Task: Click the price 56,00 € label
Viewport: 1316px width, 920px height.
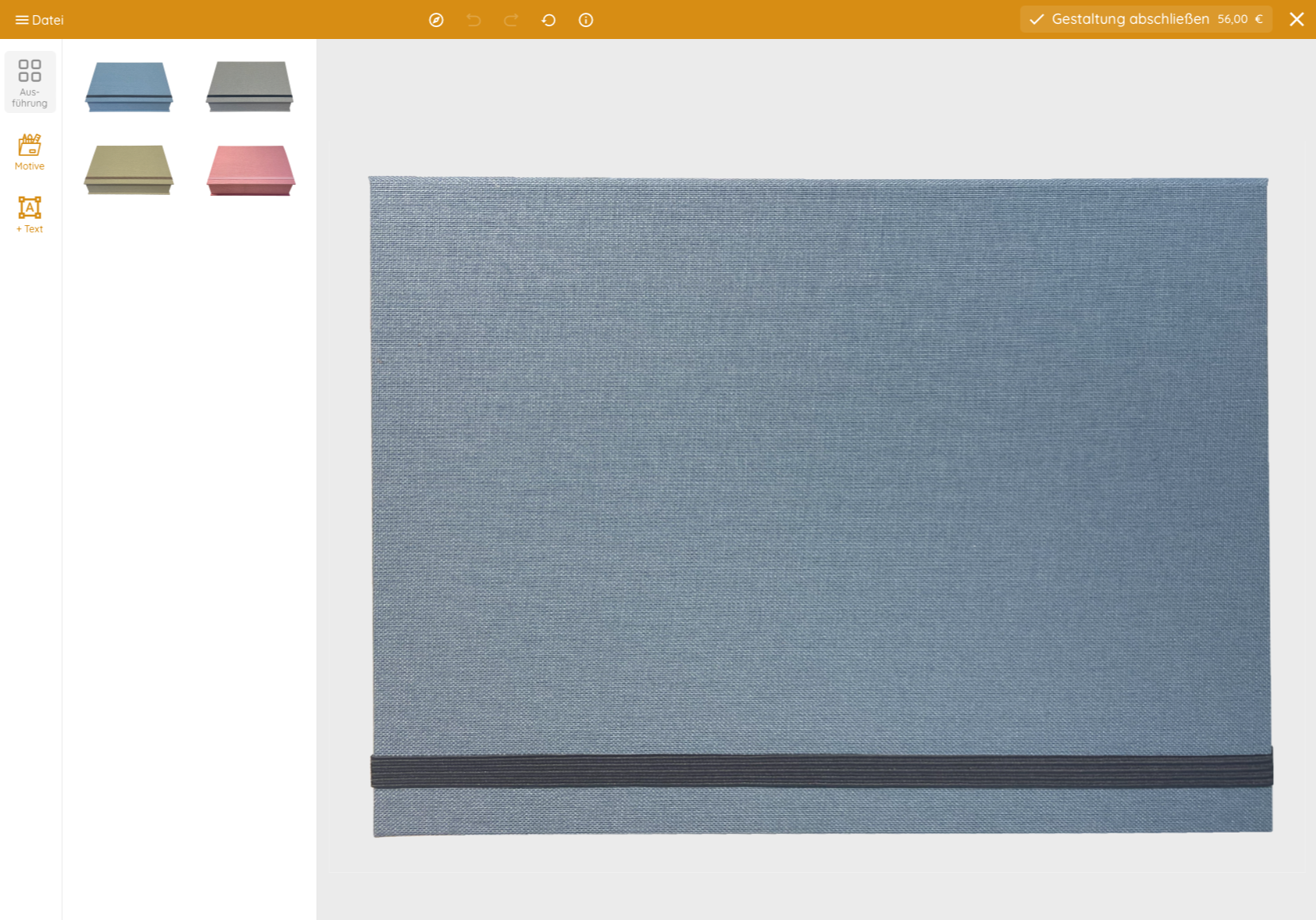Action: point(1240,19)
